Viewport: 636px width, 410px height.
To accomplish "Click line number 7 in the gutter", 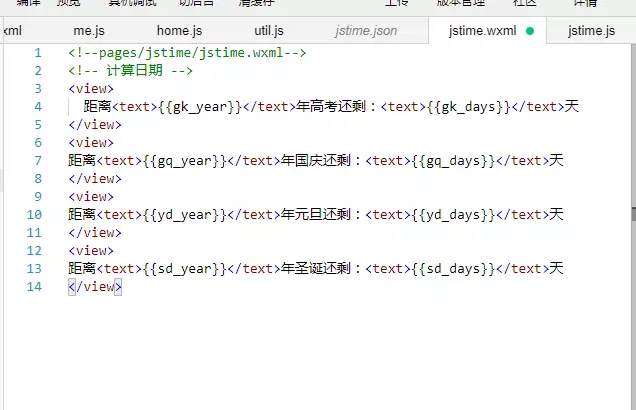I will point(38,161).
